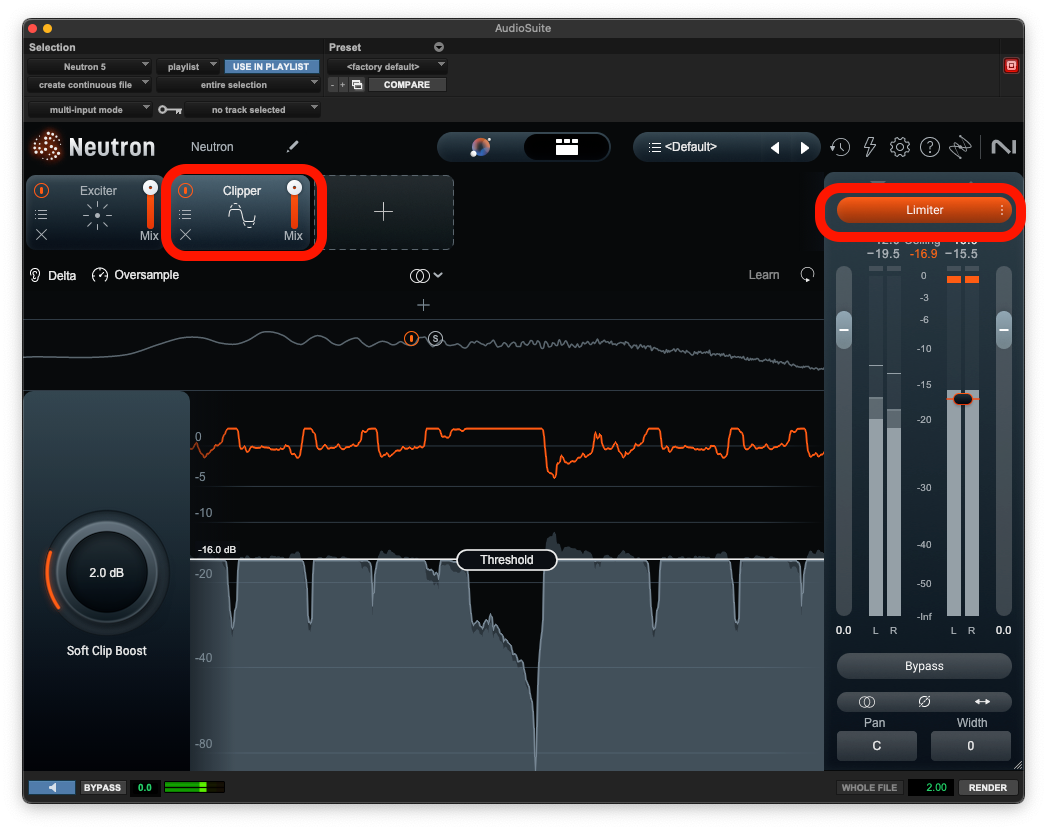
Task: Open Neutron settings gear
Action: tap(899, 147)
